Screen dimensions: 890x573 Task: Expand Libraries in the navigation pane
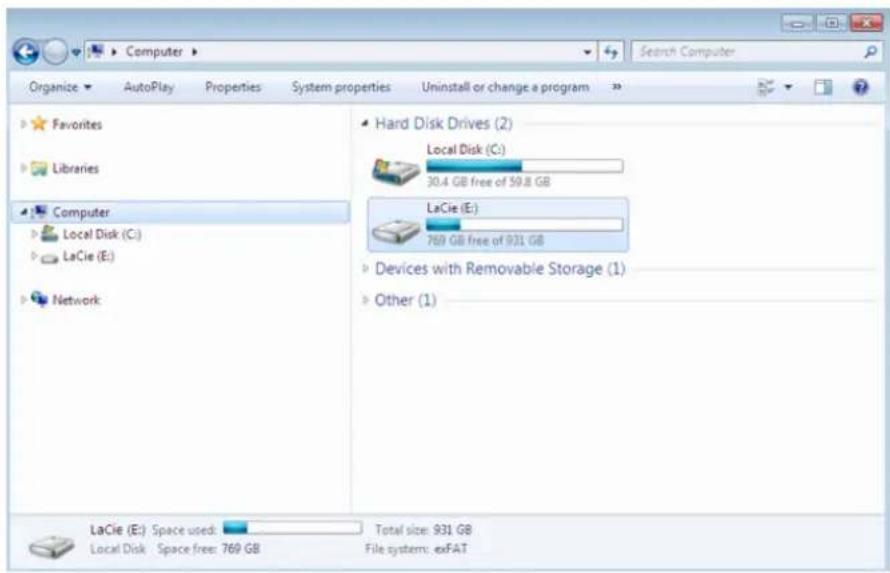pos(23,168)
